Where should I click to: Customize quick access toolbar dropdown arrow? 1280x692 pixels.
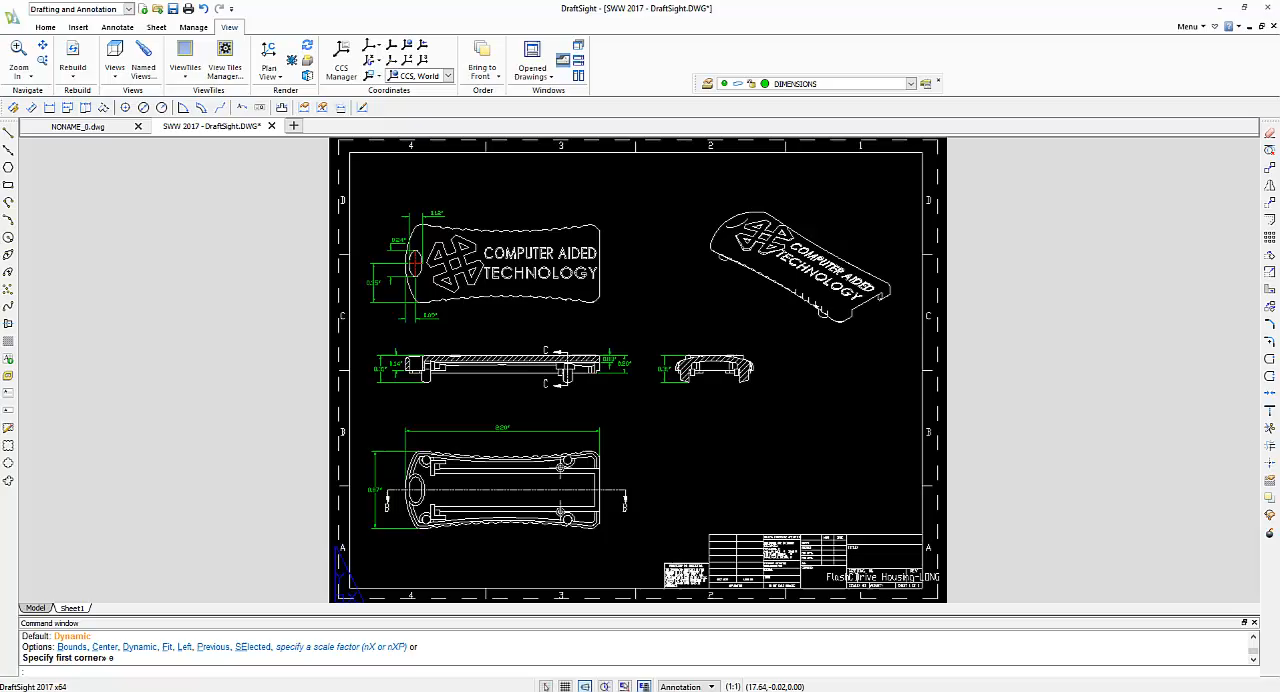pos(232,9)
